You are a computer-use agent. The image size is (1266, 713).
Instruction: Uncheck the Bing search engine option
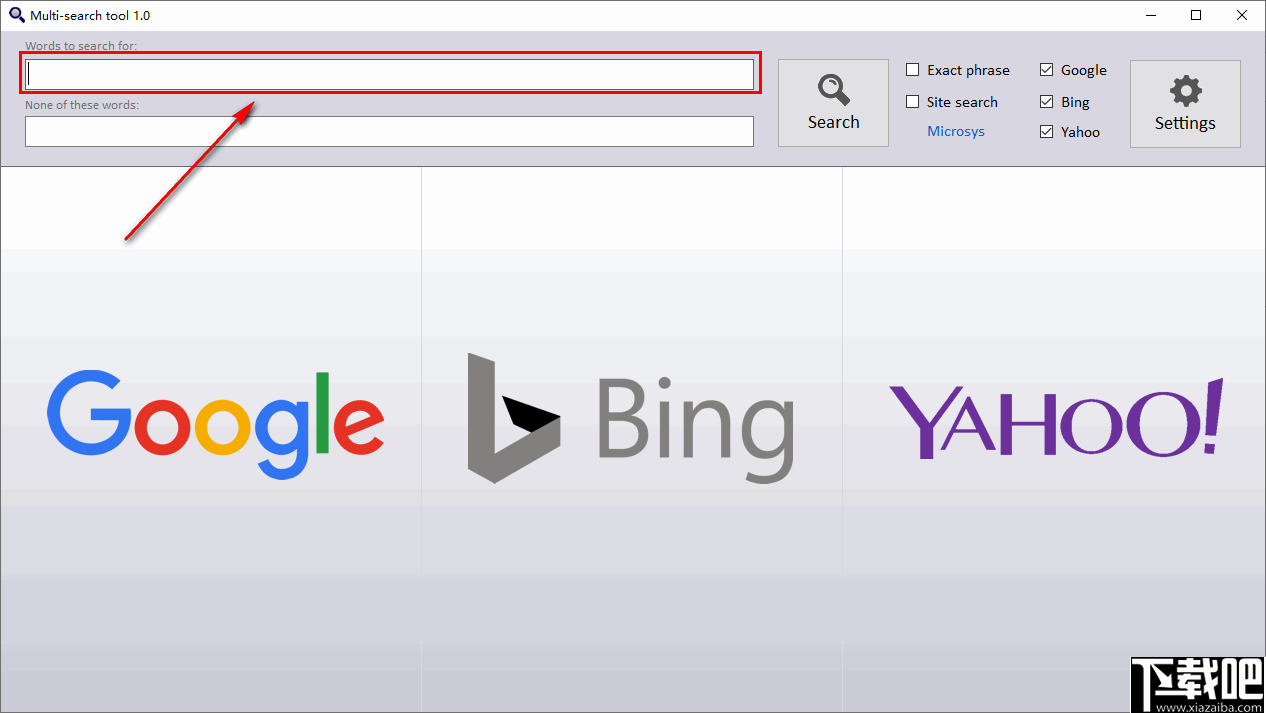pos(1046,101)
